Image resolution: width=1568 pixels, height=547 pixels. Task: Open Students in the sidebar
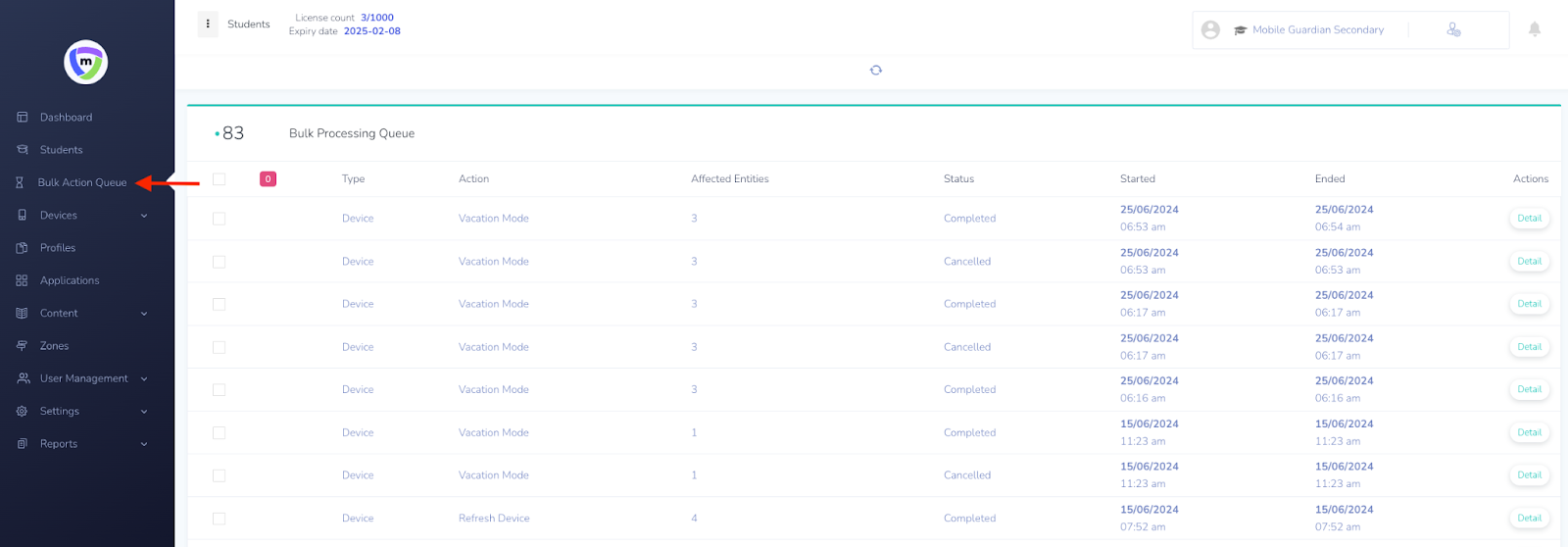(x=61, y=150)
